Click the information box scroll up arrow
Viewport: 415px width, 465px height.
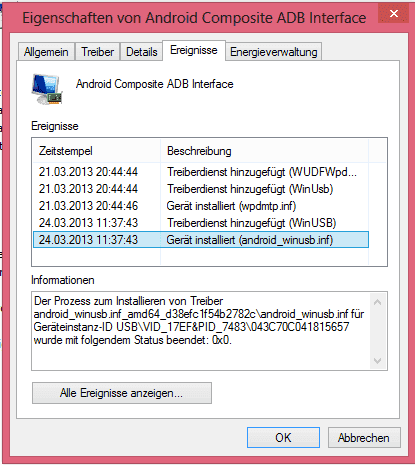click(378, 302)
